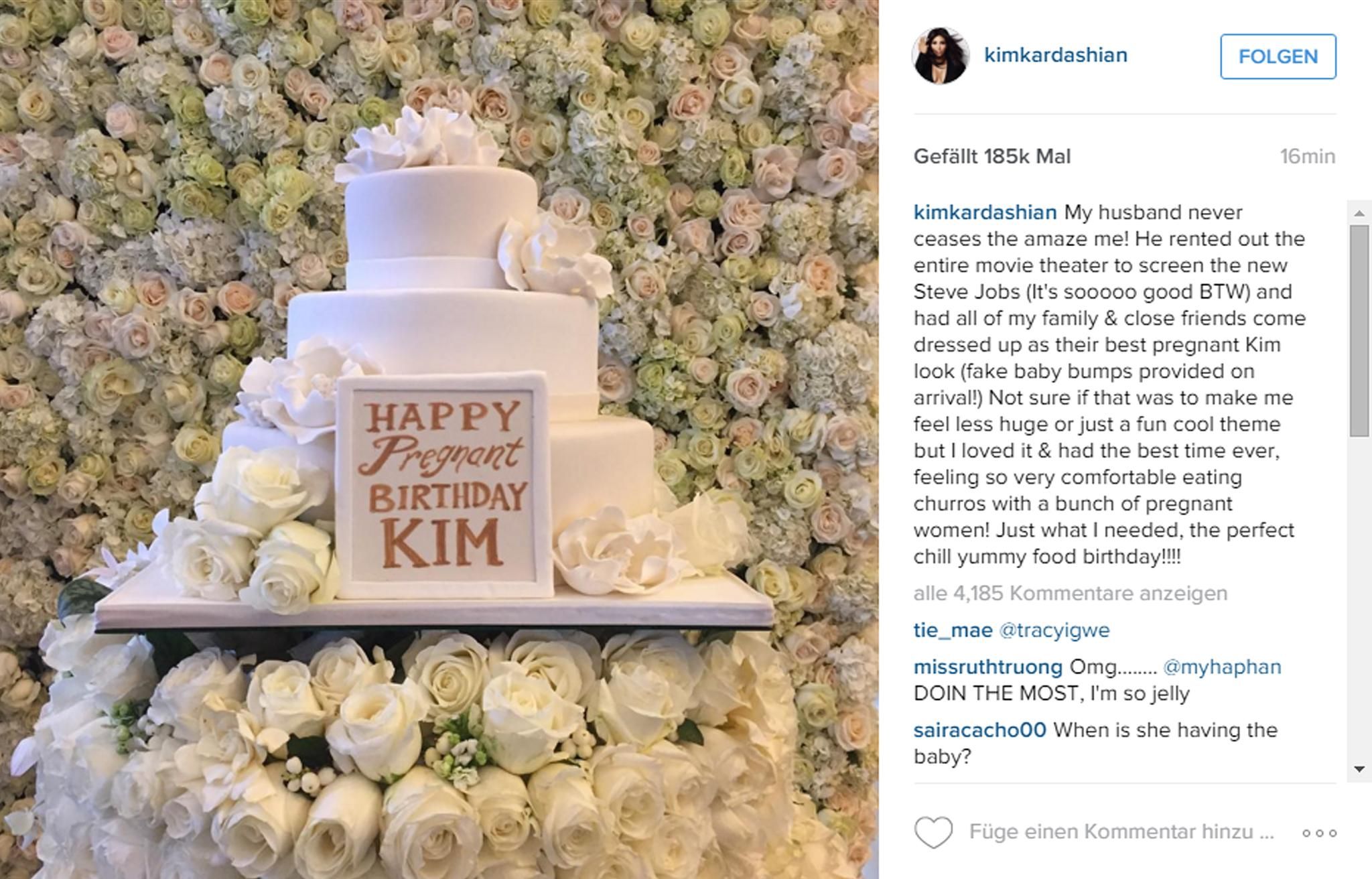Click the Happy Pregnant Birthday Kim sign
This screenshot has width=1372, height=879.
click(x=445, y=485)
